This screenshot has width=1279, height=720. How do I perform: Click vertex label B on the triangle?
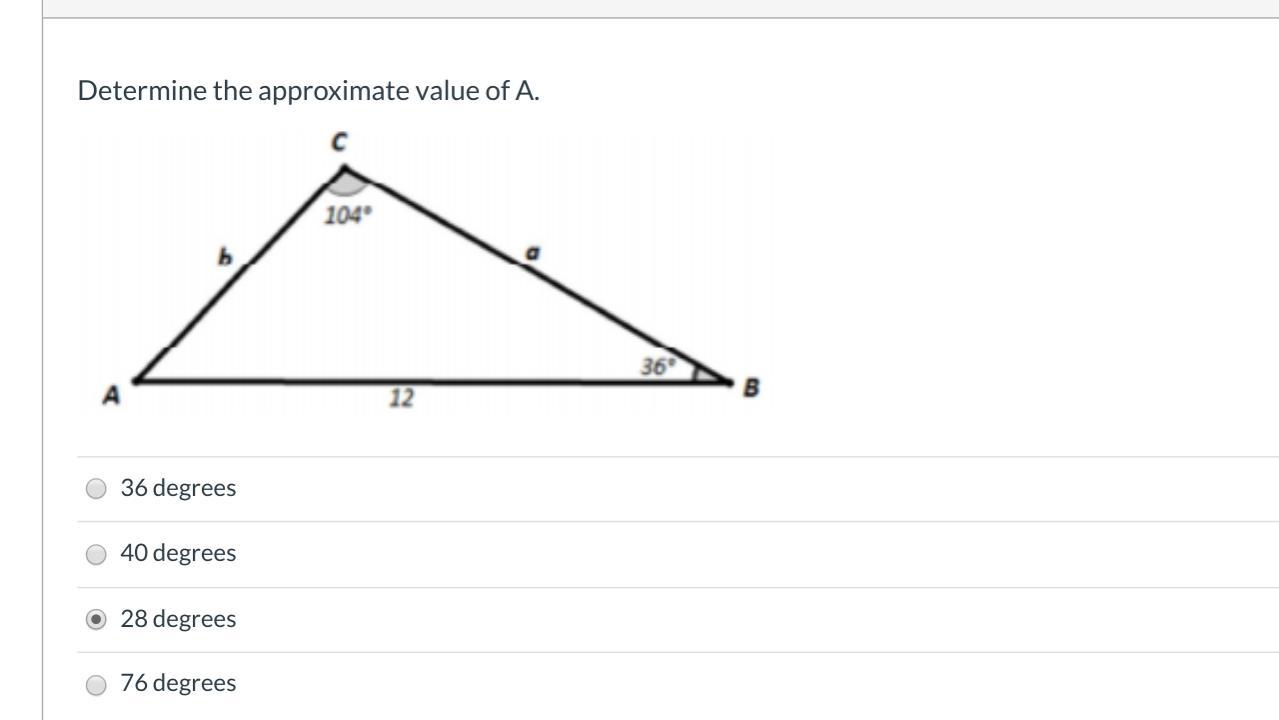(751, 388)
